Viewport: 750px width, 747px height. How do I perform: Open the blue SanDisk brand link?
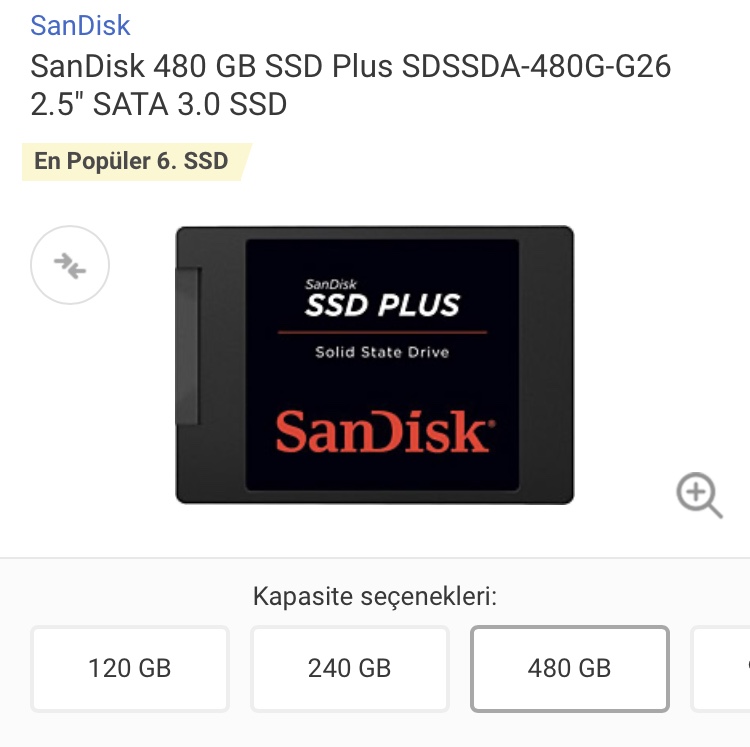coord(80,25)
